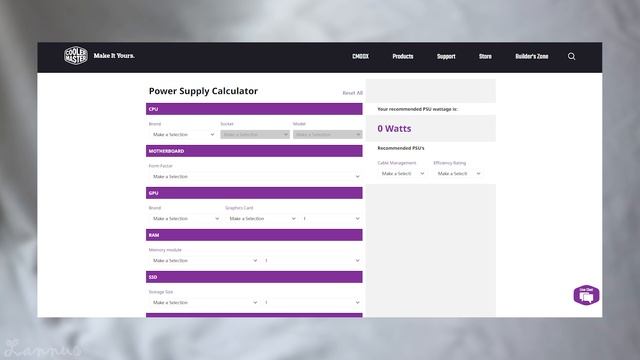Open the CMODX menu item
Screen dimensions: 640x360
point(360,56)
